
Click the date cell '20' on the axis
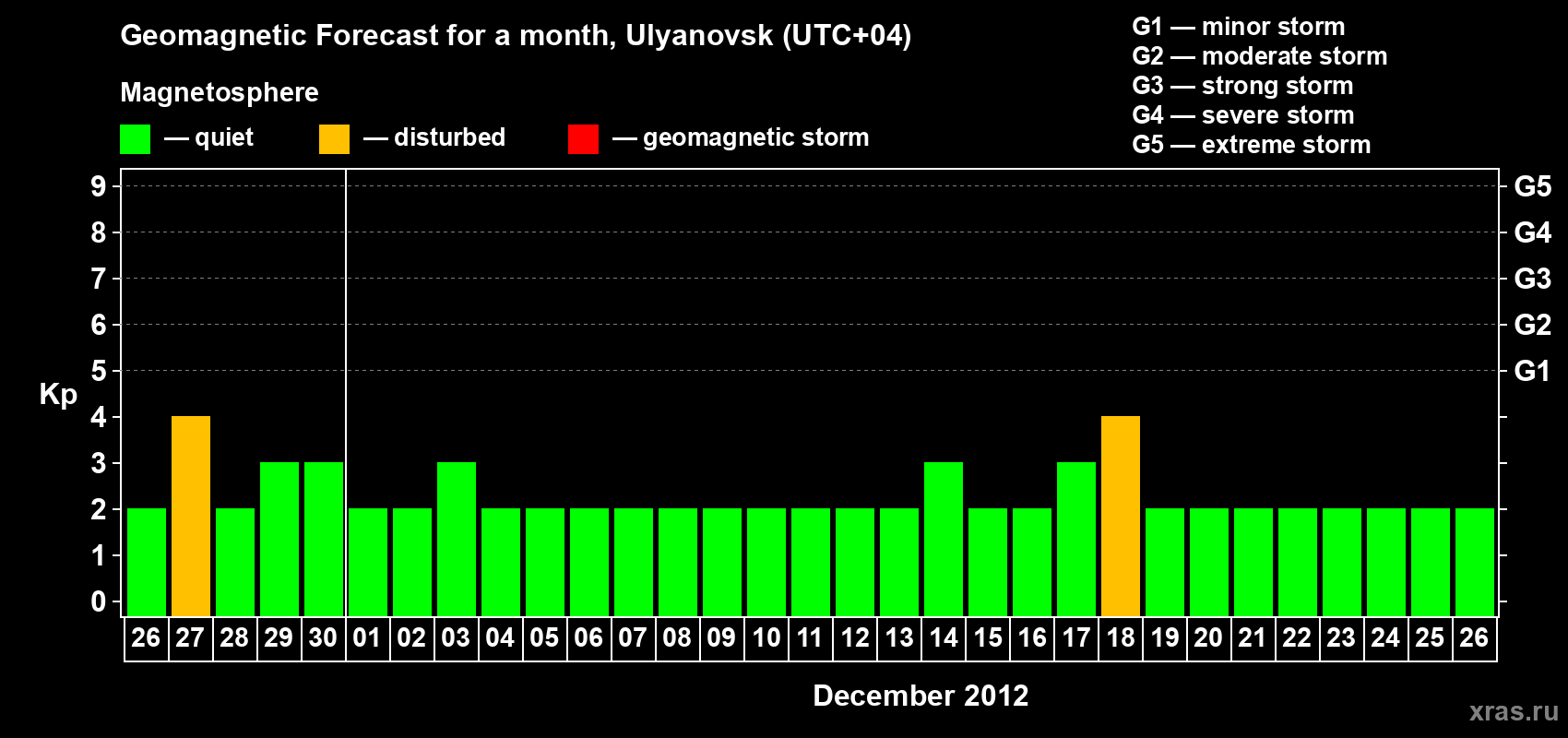point(1209,638)
